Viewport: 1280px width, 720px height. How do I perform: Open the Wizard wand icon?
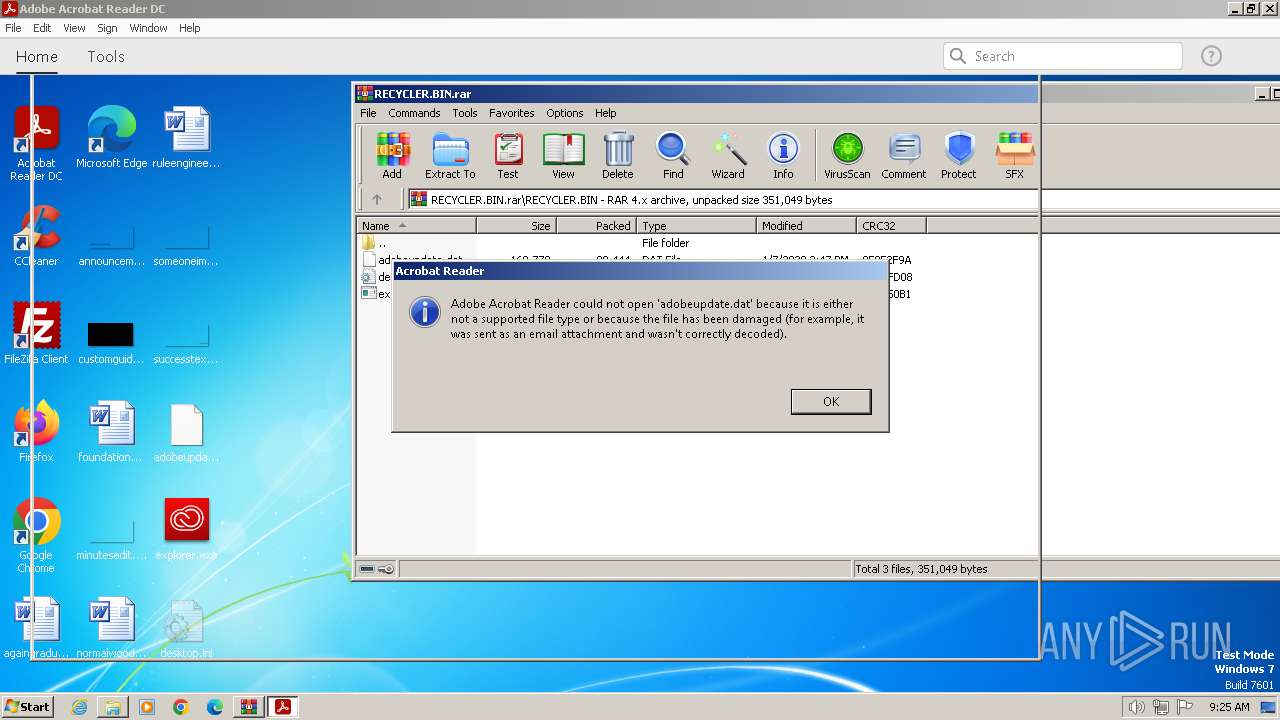pyautogui.click(x=728, y=156)
